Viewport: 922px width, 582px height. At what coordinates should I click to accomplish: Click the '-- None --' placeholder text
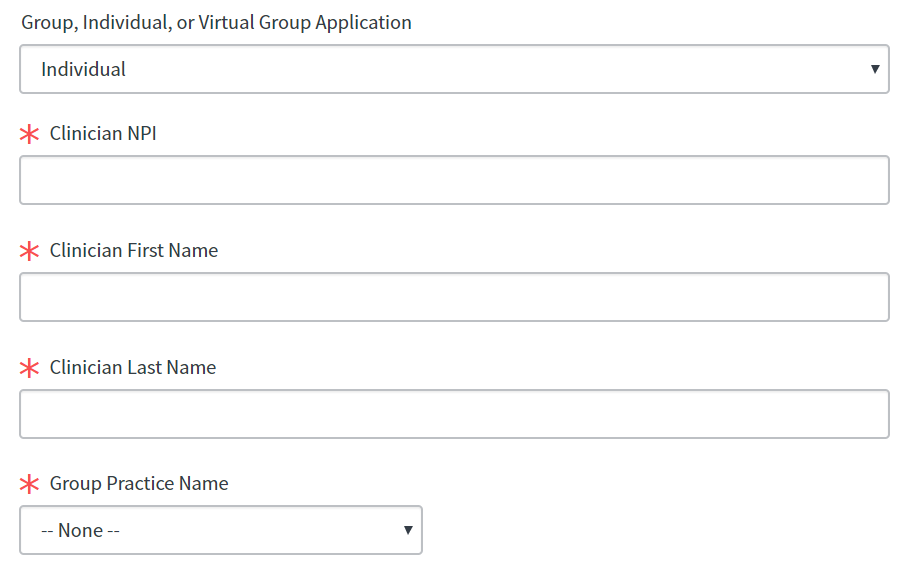pyautogui.click(x=80, y=531)
